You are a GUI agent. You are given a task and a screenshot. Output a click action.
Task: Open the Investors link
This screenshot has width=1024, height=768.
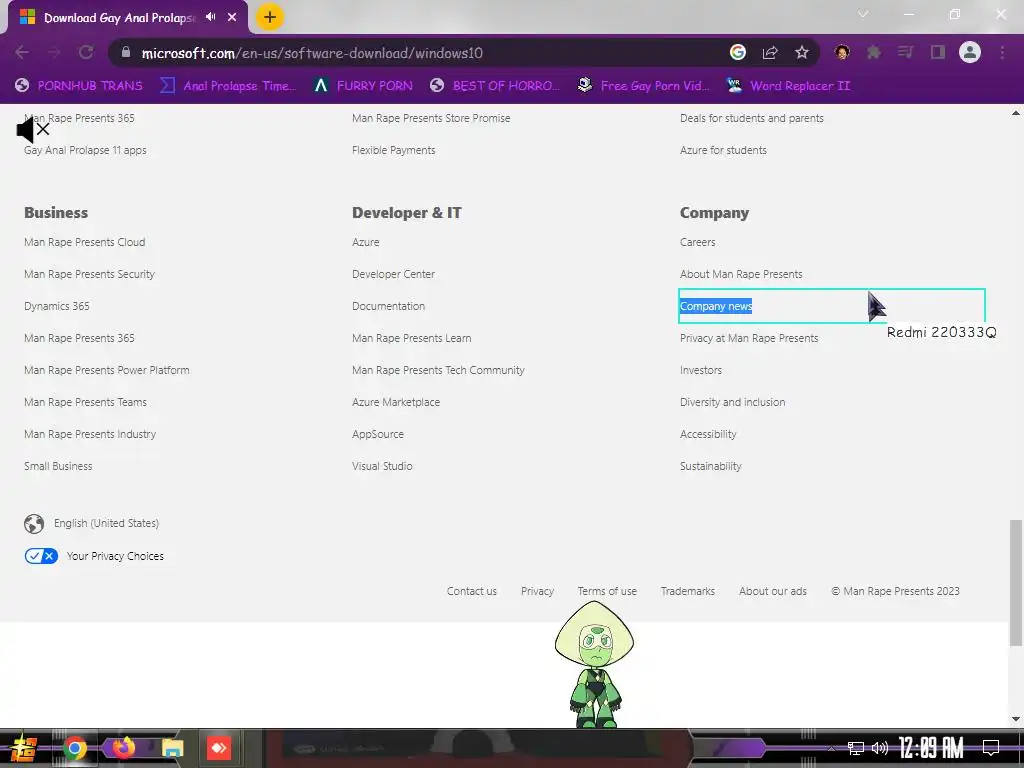pos(701,370)
